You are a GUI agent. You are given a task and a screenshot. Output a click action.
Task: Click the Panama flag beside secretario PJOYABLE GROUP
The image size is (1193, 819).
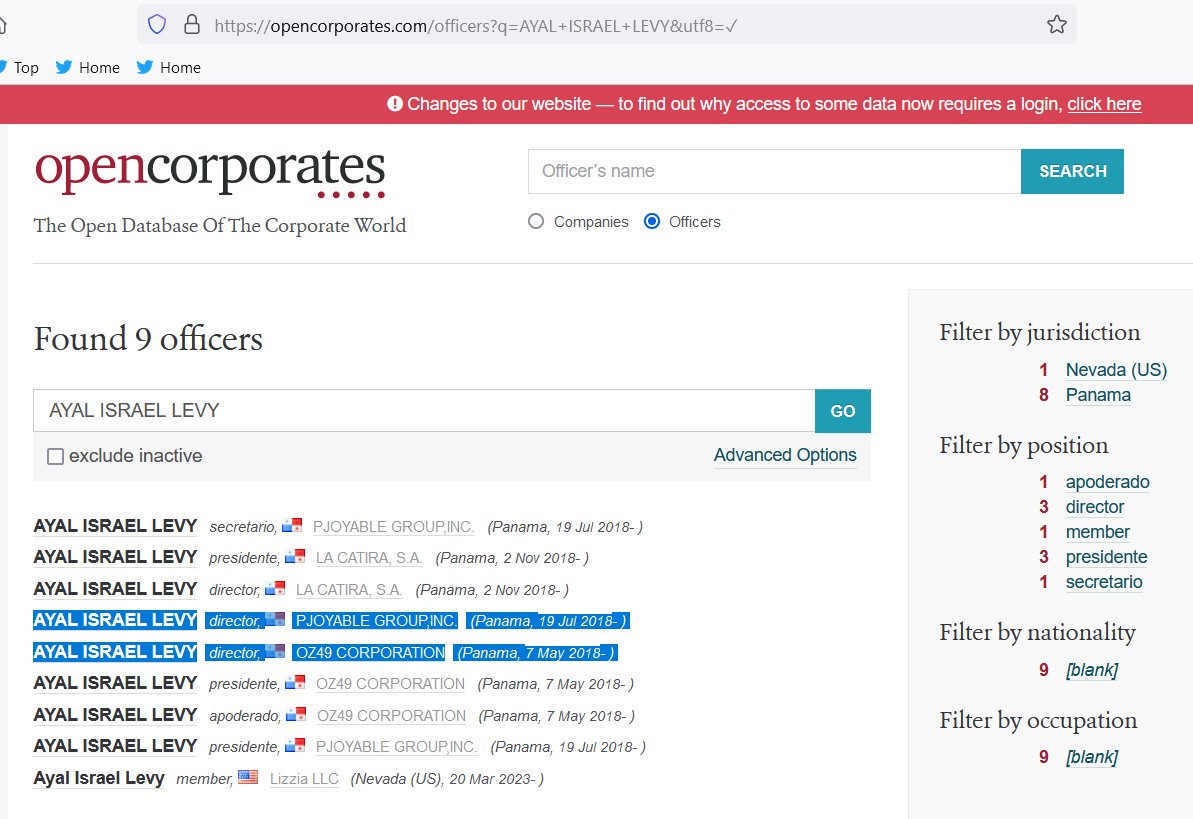click(291, 525)
